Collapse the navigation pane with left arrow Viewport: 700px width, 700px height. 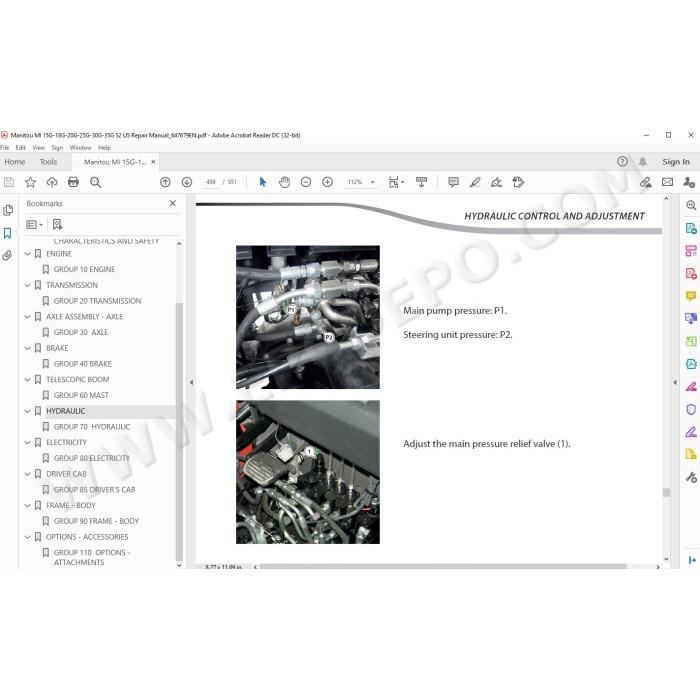coord(192,382)
